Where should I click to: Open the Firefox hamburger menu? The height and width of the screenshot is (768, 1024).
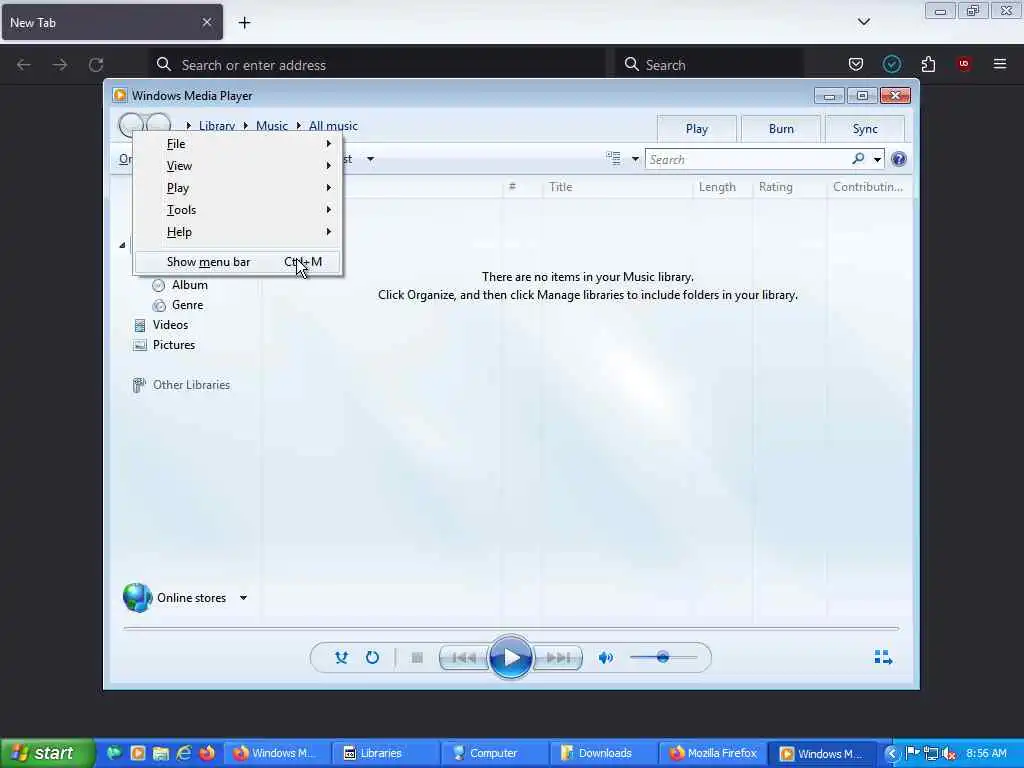(x=1000, y=64)
